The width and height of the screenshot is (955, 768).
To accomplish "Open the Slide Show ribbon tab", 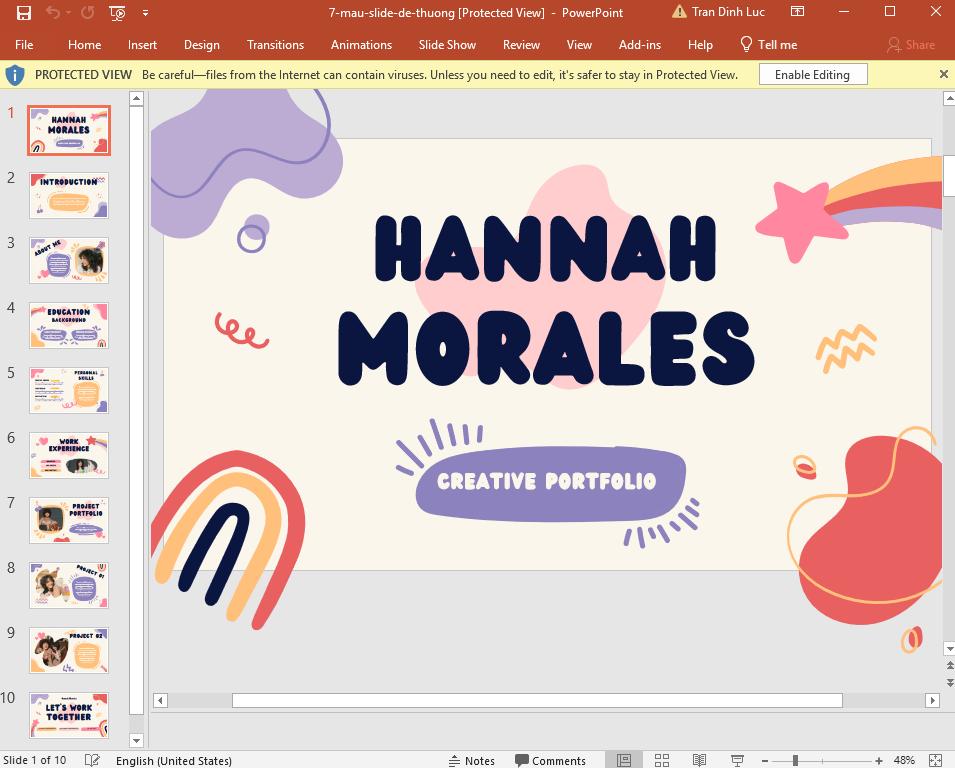I will tap(447, 44).
